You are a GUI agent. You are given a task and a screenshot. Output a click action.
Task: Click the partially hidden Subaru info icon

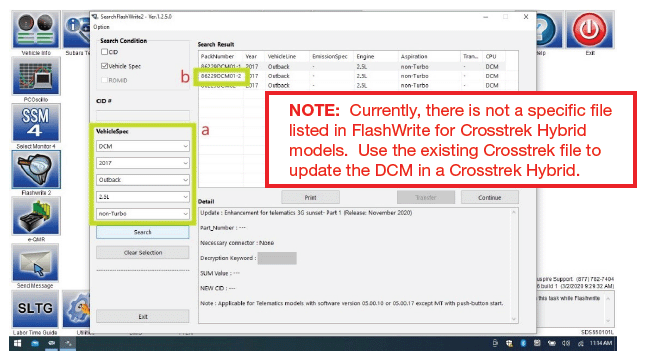(x=77, y=30)
